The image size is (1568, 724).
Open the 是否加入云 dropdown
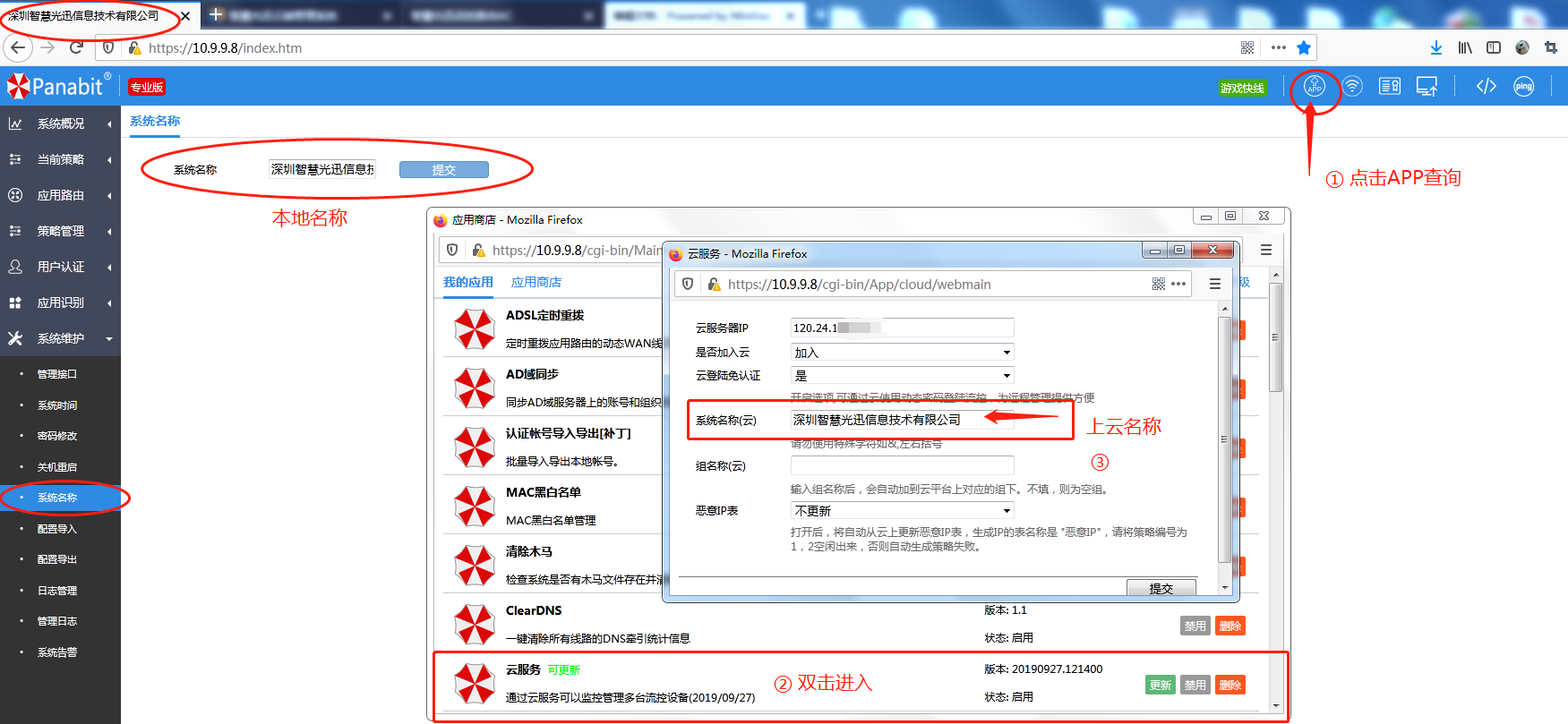pos(902,353)
